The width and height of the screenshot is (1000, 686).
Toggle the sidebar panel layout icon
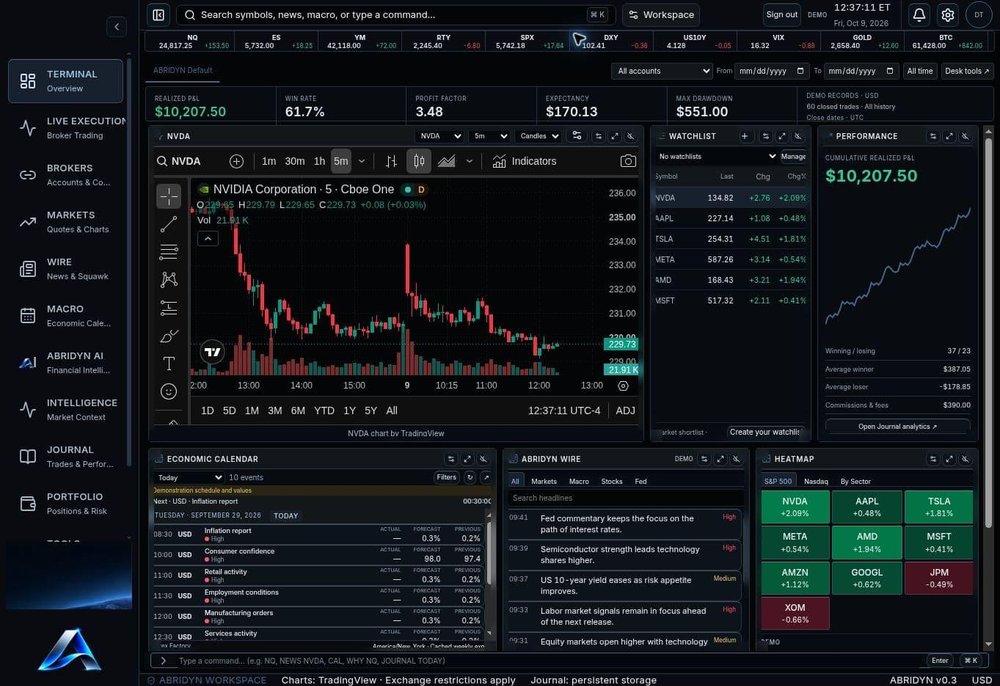[x=158, y=15]
